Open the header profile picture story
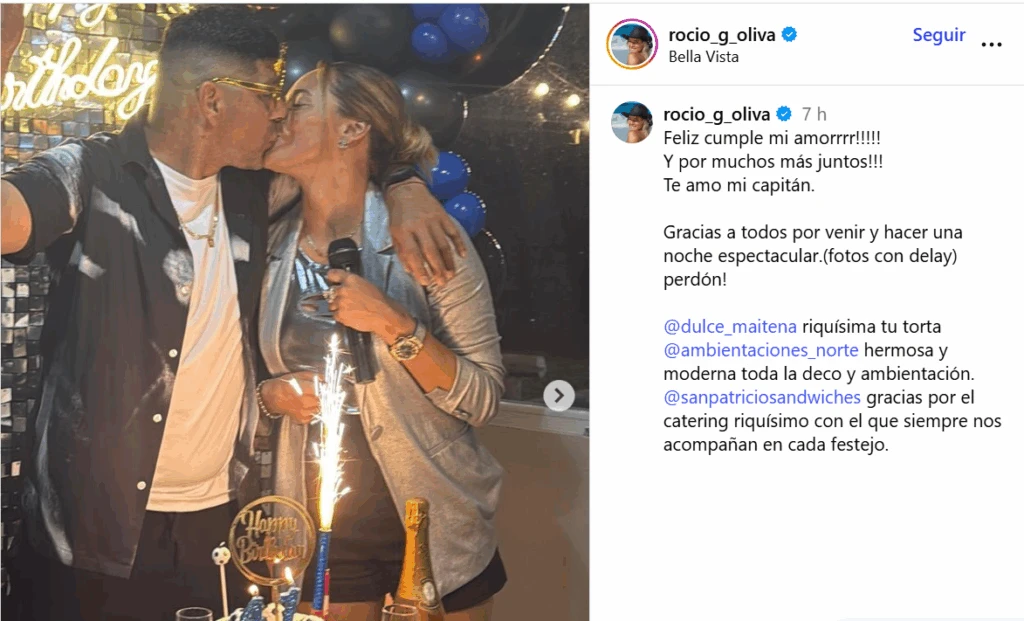 tap(632, 44)
